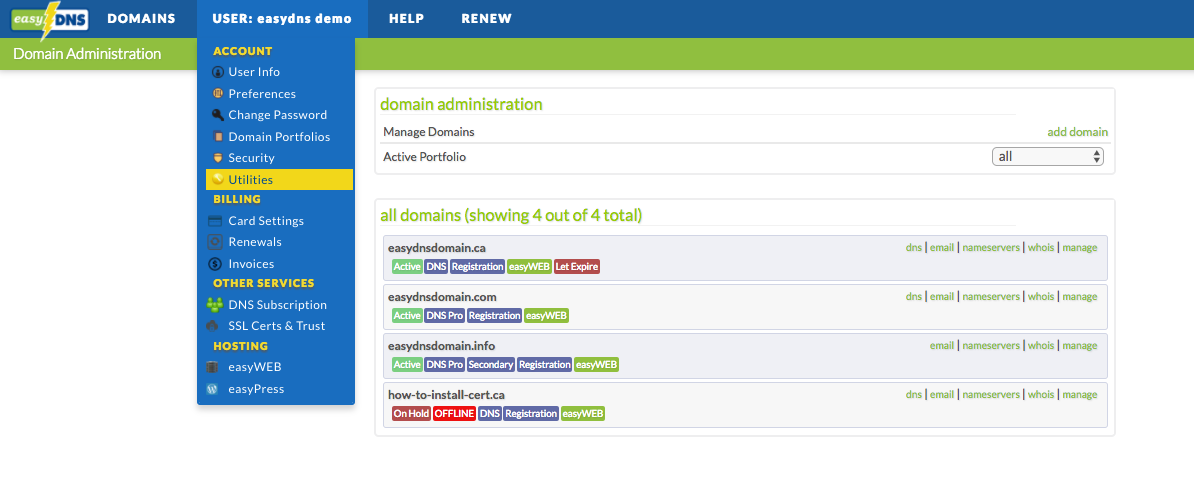Click the easyDNS lightning logo

[49, 19]
